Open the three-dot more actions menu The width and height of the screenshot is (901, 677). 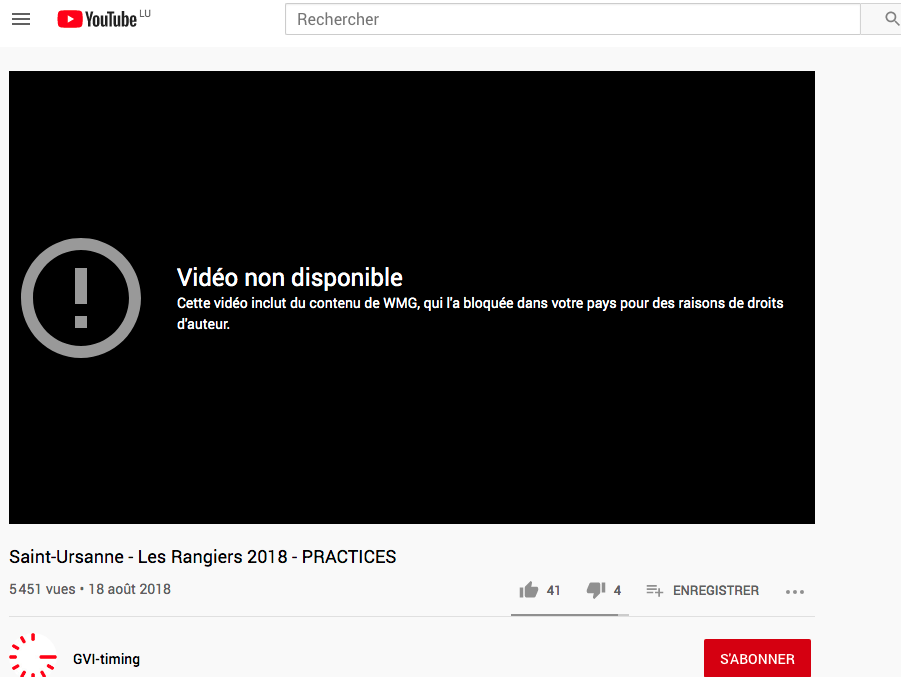(795, 591)
